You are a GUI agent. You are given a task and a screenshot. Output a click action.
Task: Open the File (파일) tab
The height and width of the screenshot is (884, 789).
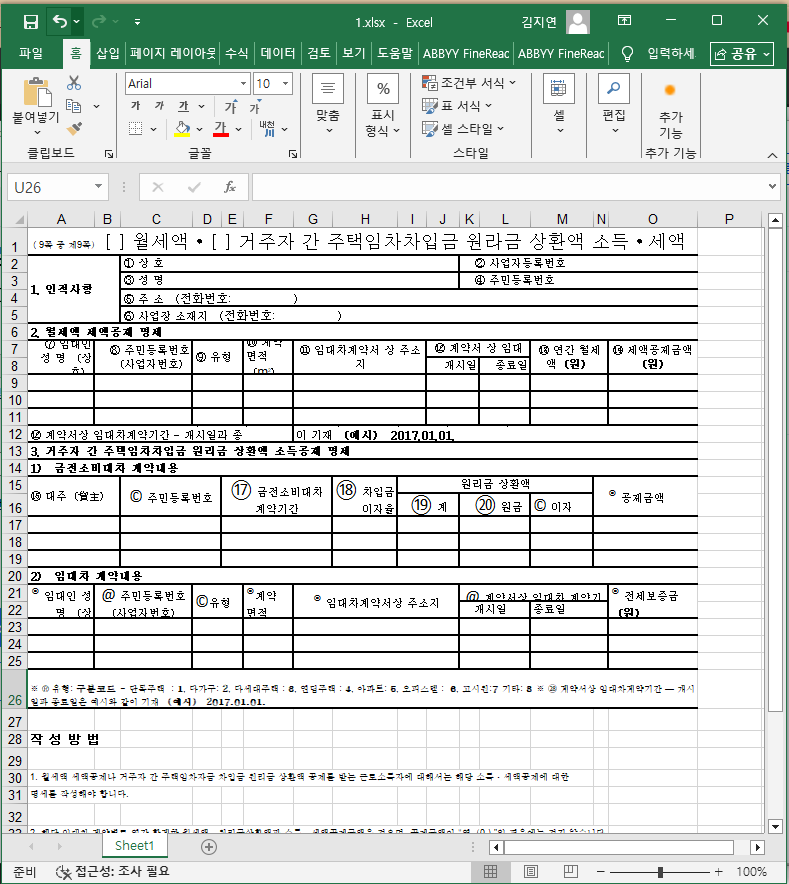point(30,54)
